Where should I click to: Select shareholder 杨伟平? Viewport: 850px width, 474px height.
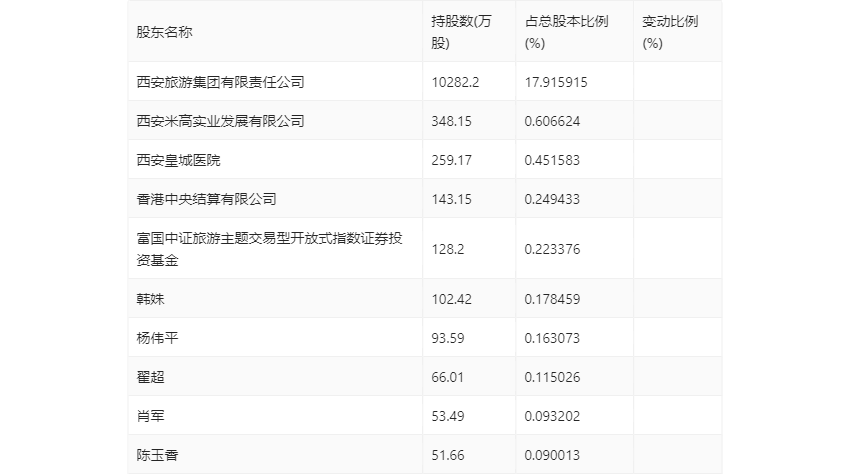coord(157,338)
